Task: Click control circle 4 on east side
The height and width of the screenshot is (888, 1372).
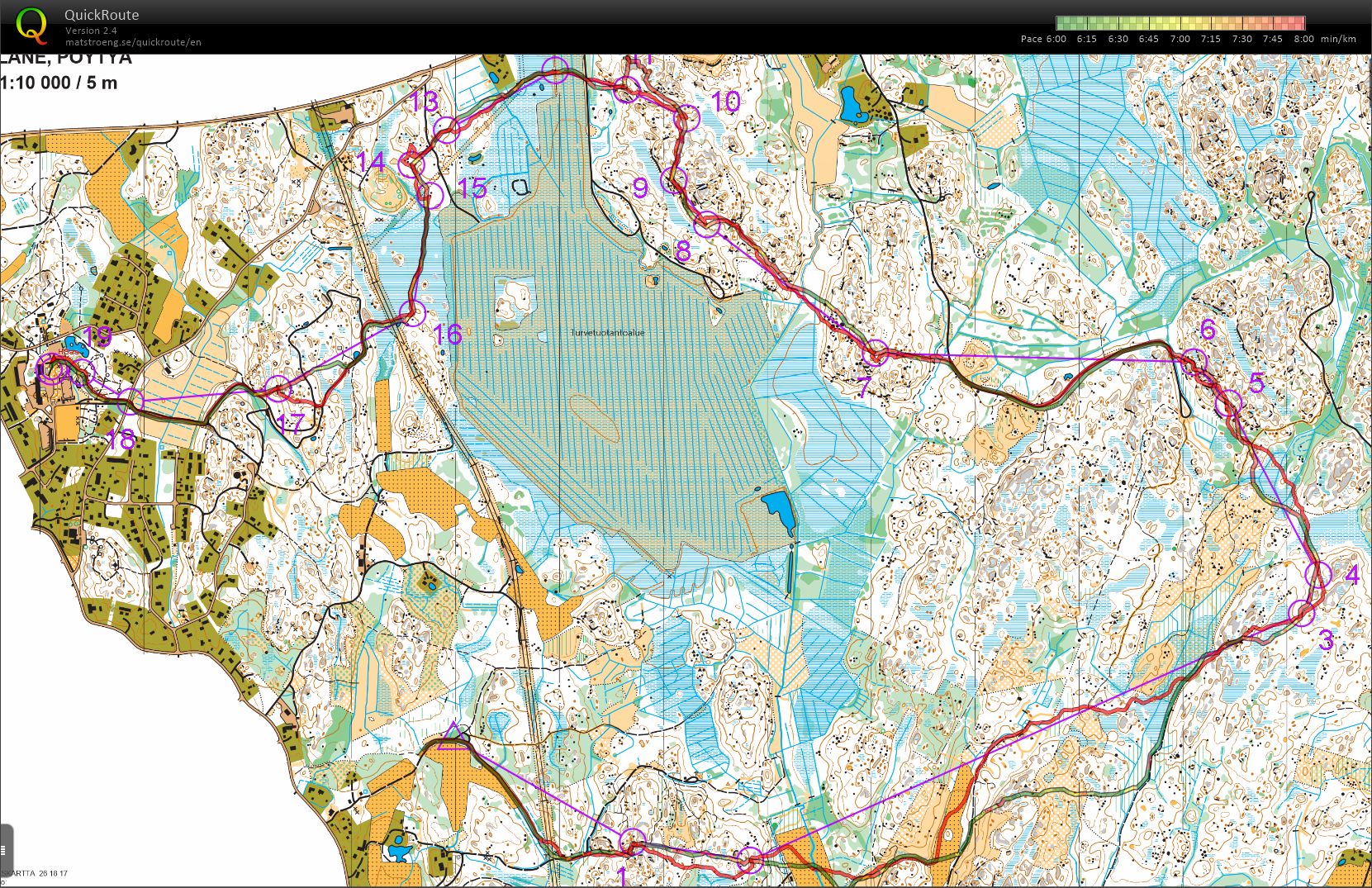Action: 1319,573
